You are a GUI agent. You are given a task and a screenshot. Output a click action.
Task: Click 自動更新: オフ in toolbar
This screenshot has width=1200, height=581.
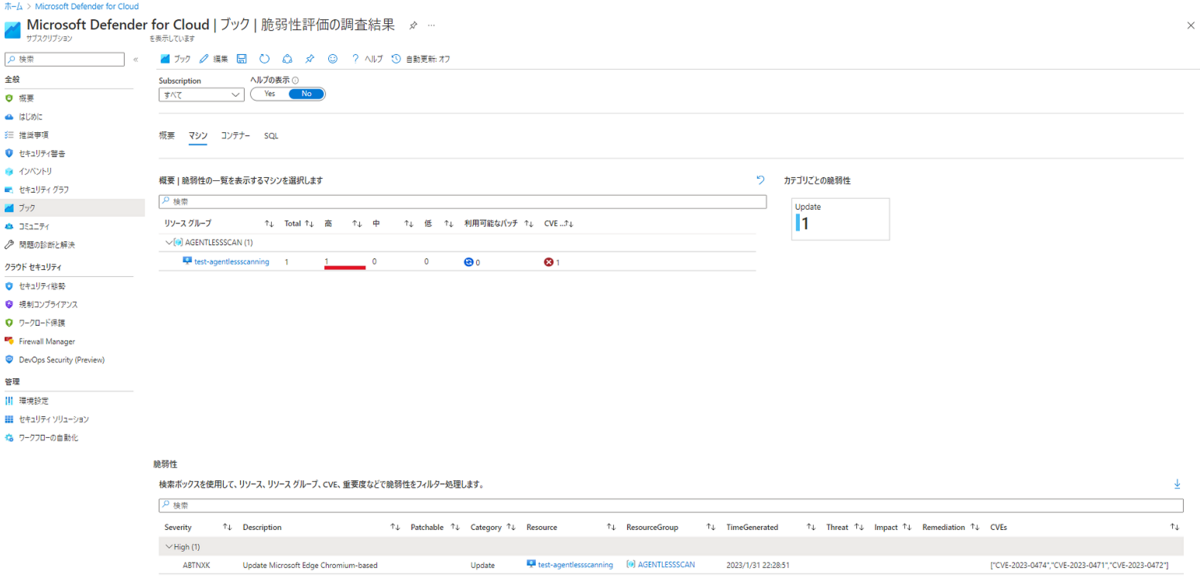(421, 59)
